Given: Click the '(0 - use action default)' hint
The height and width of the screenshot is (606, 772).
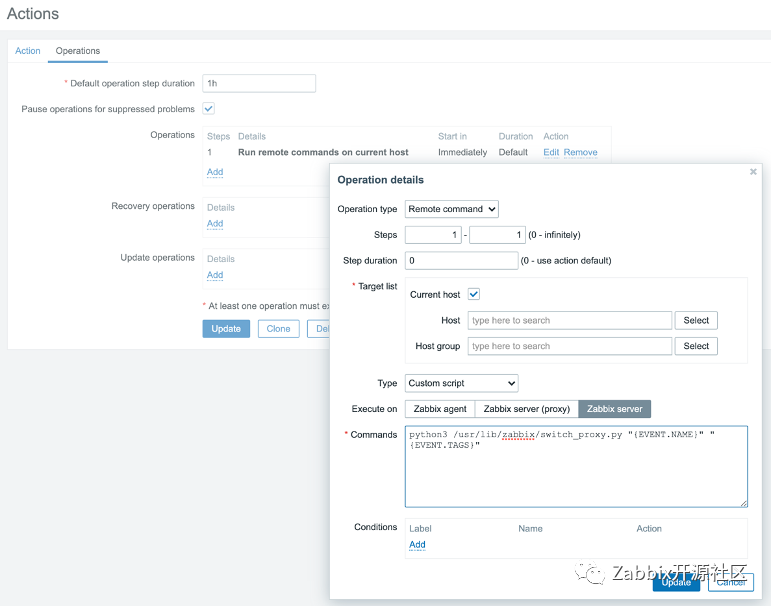Looking at the screenshot, I should [566, 260].
